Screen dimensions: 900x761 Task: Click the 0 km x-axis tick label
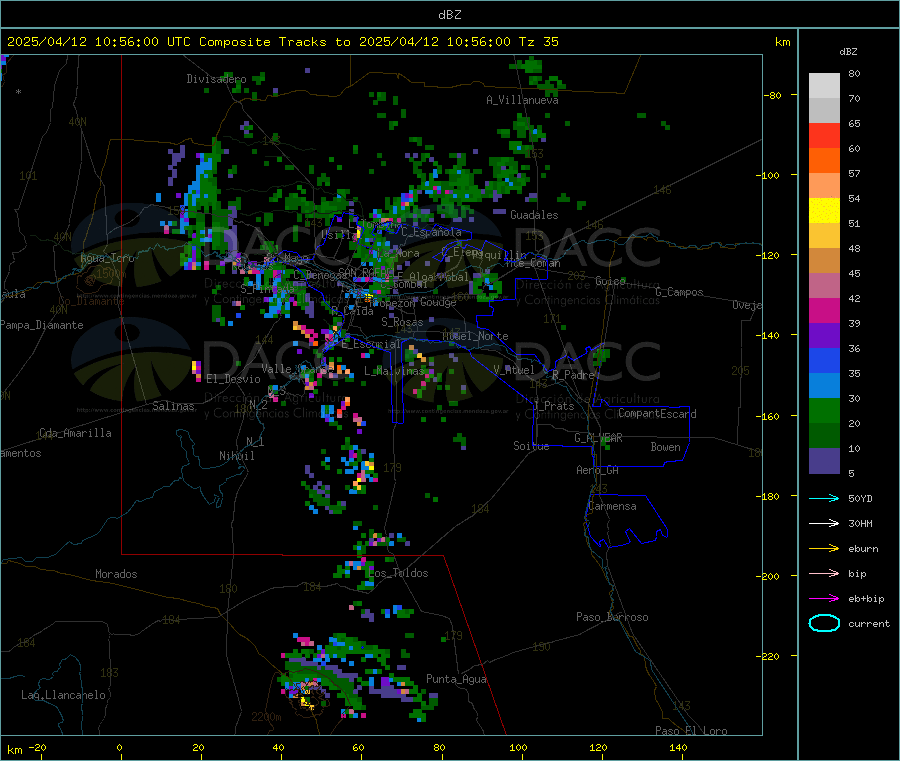point(119,747)
